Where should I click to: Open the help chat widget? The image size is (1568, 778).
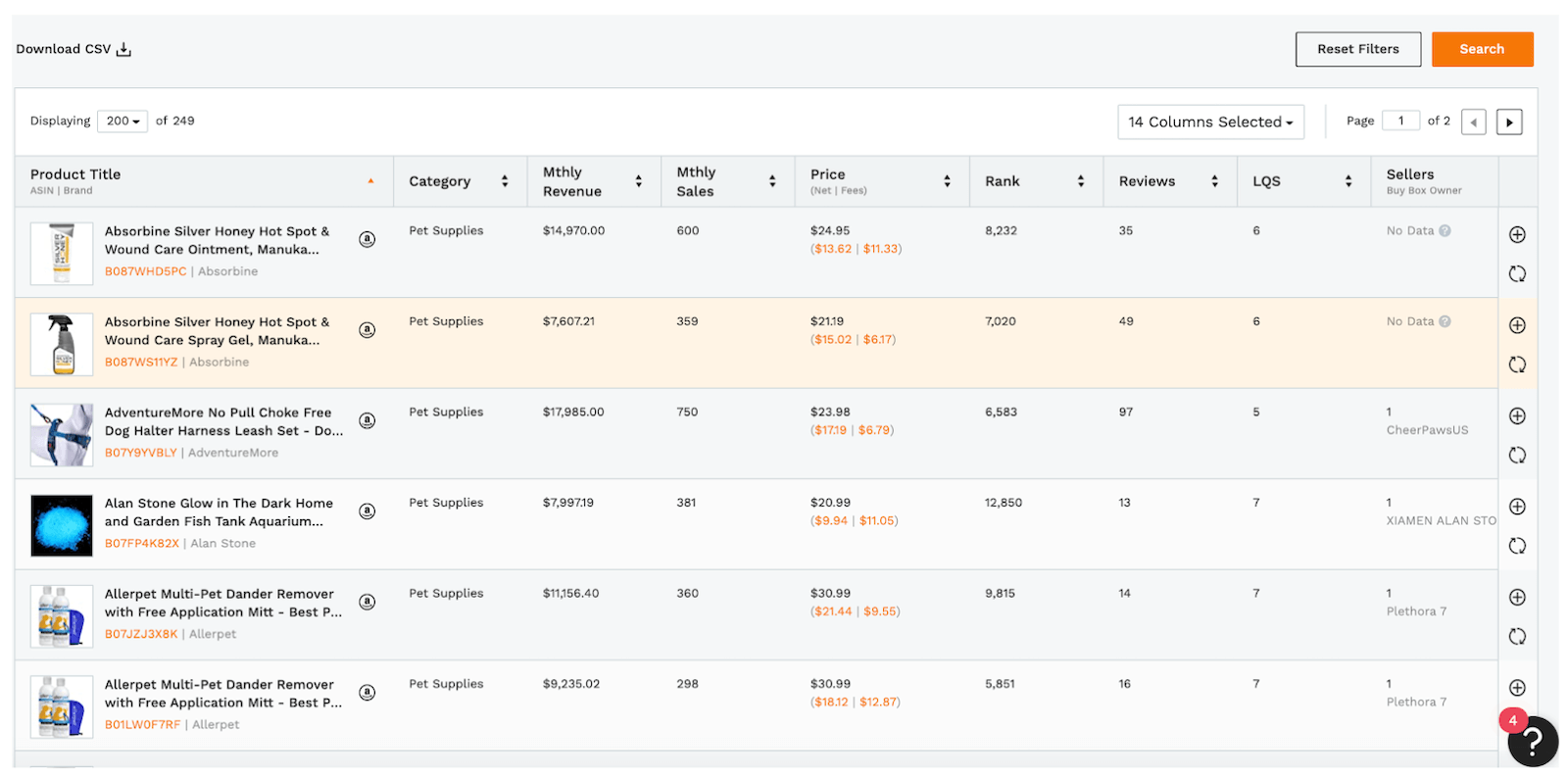tap(1533, 742)
